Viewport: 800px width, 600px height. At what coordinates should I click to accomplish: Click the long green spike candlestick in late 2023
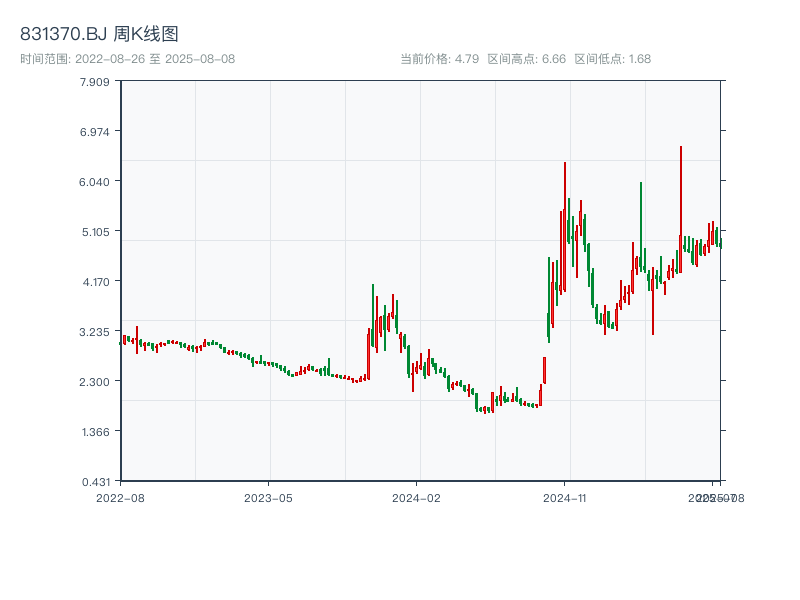coord(373,315)
